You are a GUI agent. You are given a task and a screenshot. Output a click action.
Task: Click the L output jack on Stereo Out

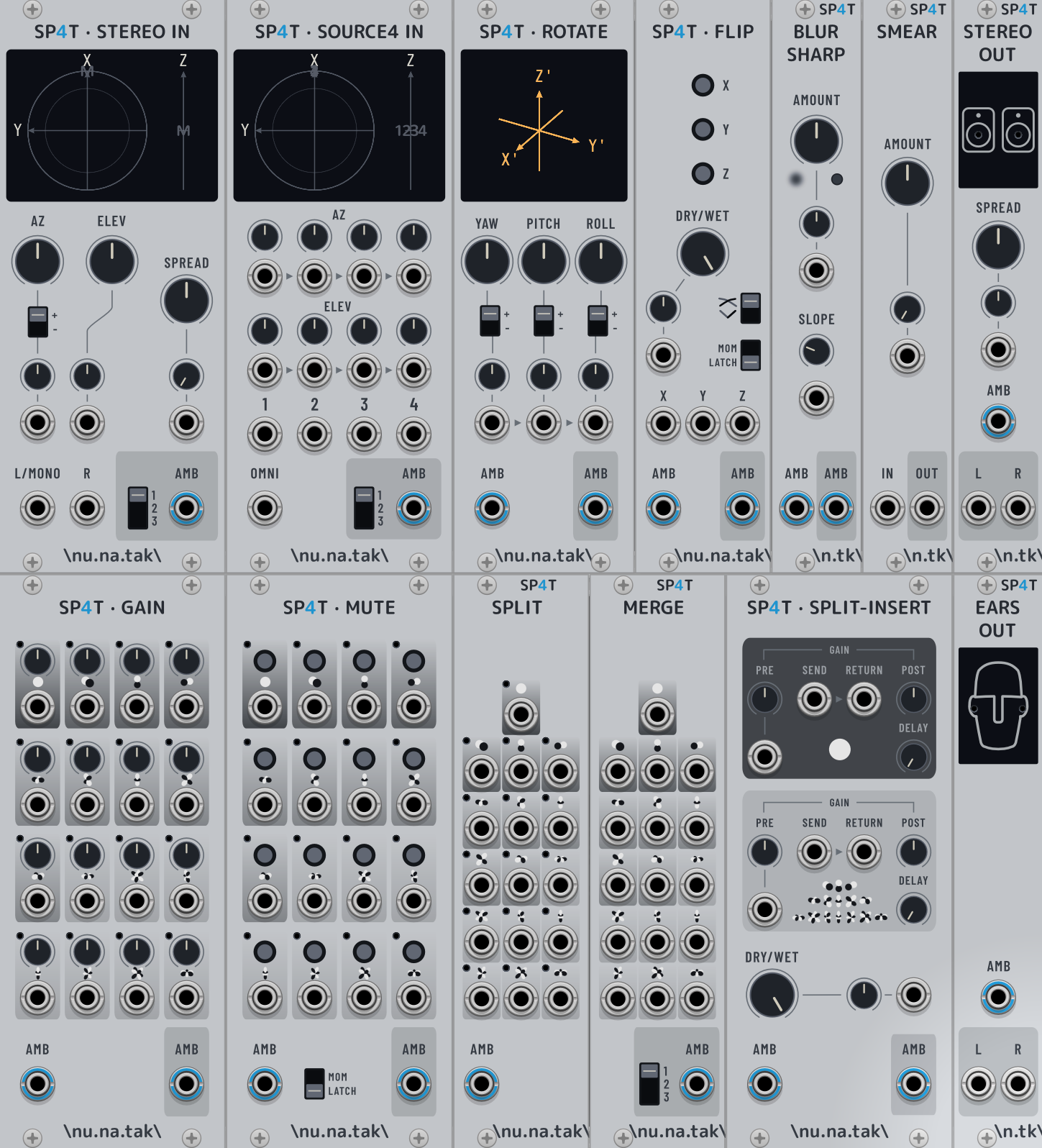tap(978, 508)
